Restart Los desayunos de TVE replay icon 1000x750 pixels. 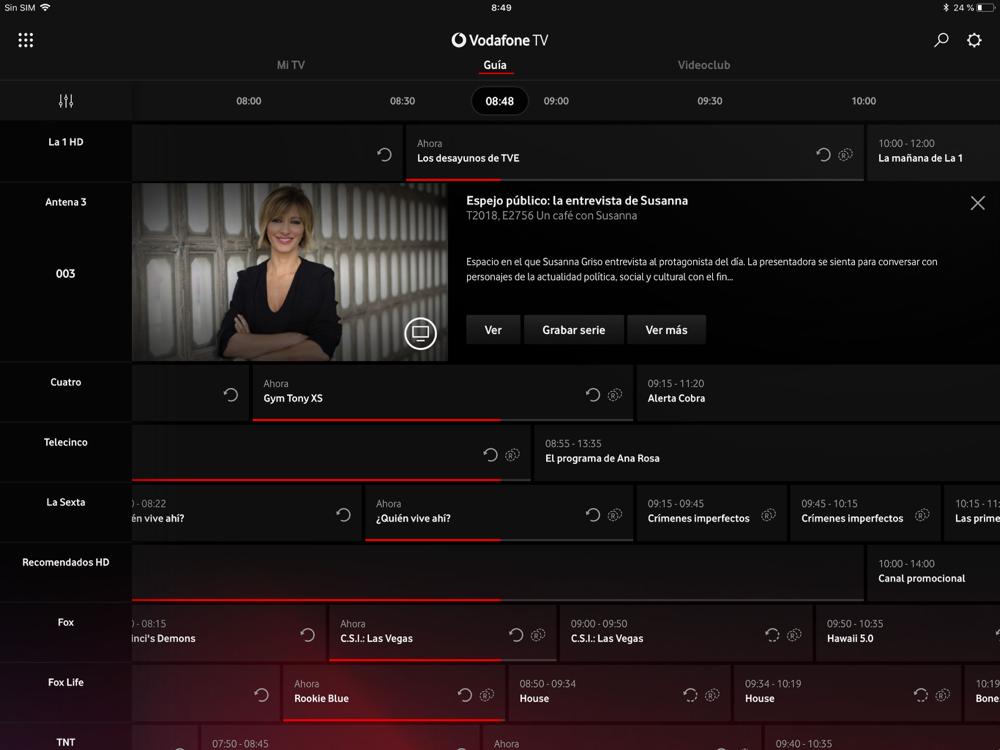(823, 154)
